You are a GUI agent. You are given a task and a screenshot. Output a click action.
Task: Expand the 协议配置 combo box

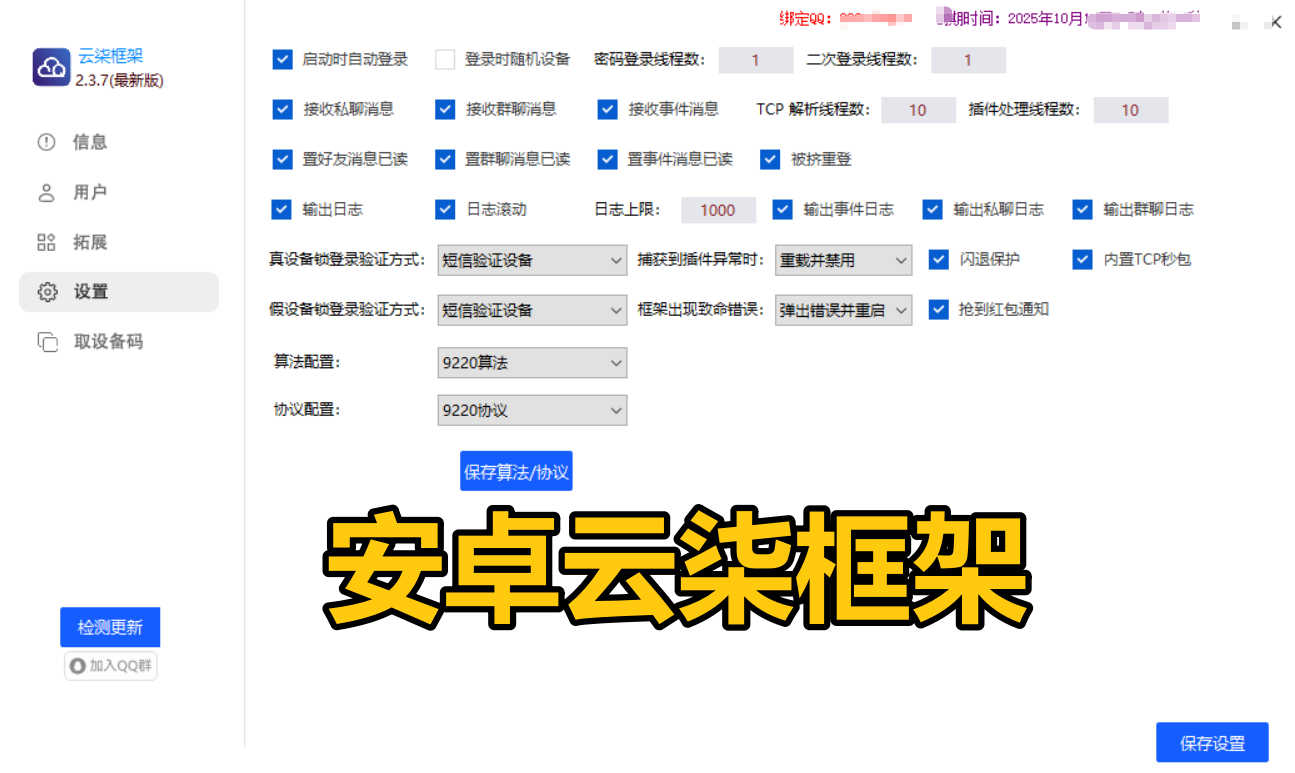point(532,411)
